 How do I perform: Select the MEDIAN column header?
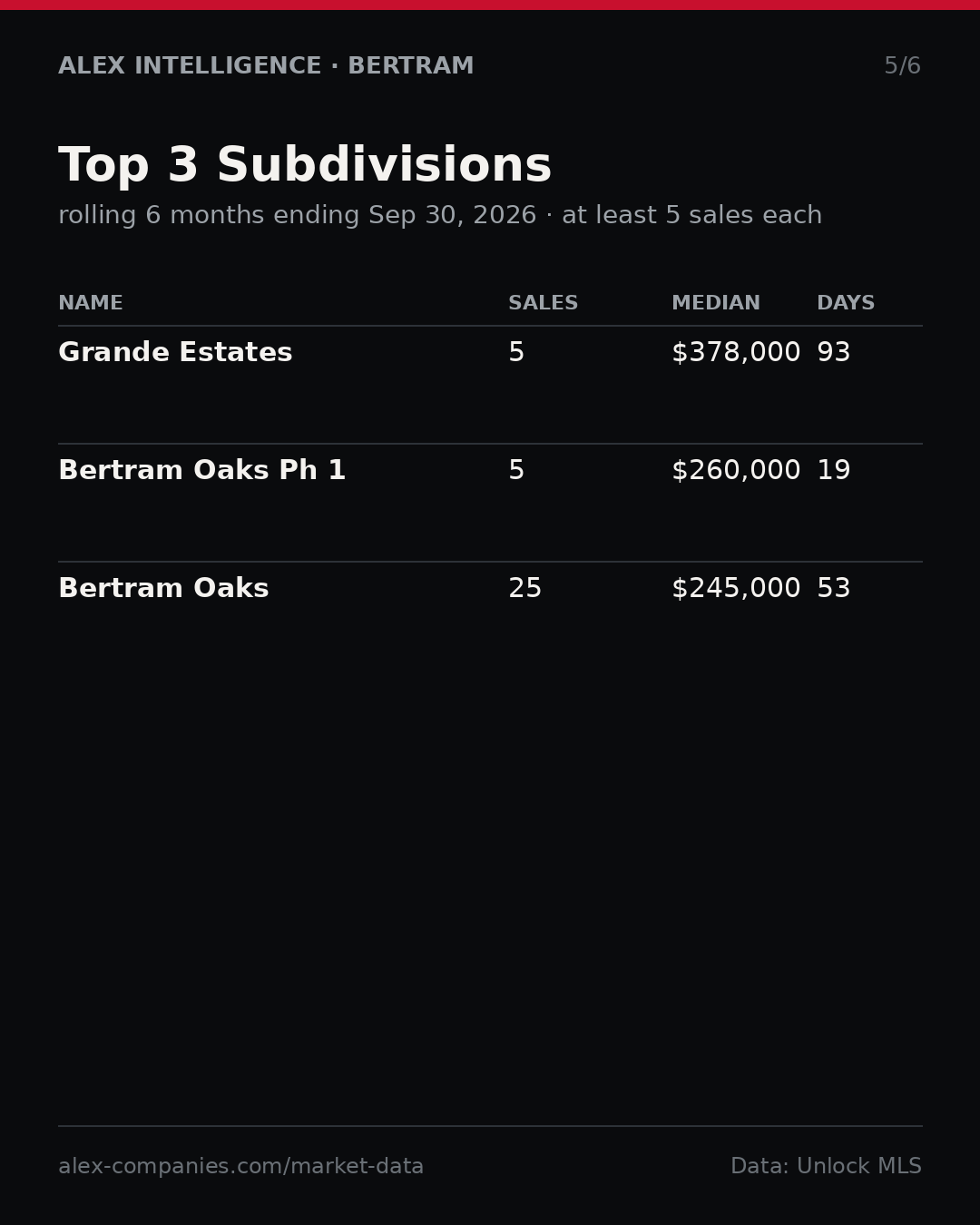click(x=716, y=304)
